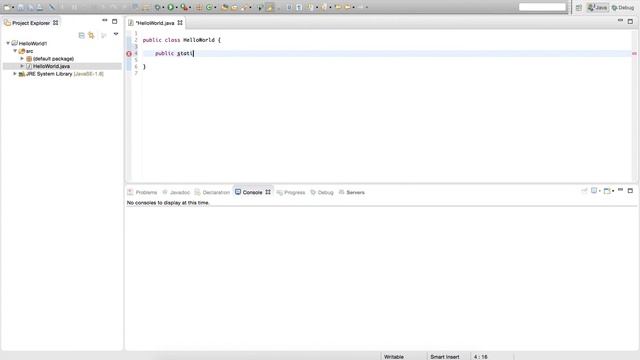This screenshot has height=360, width=640.
Task: Click the Open Console icon
Action: coord(607,191)
